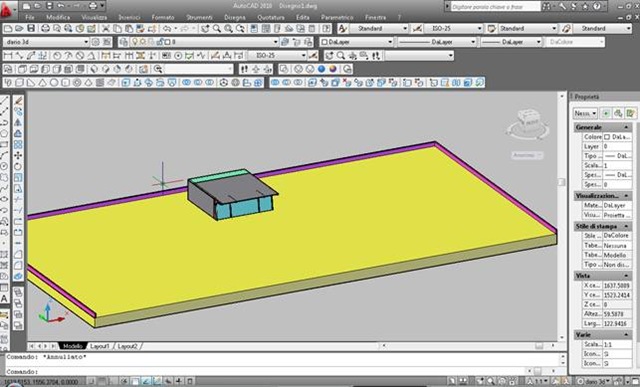This screenshot has height=387, width=640.
Task: Collapse the Generale section in Proprietà
Action: [x=626, y=127]
